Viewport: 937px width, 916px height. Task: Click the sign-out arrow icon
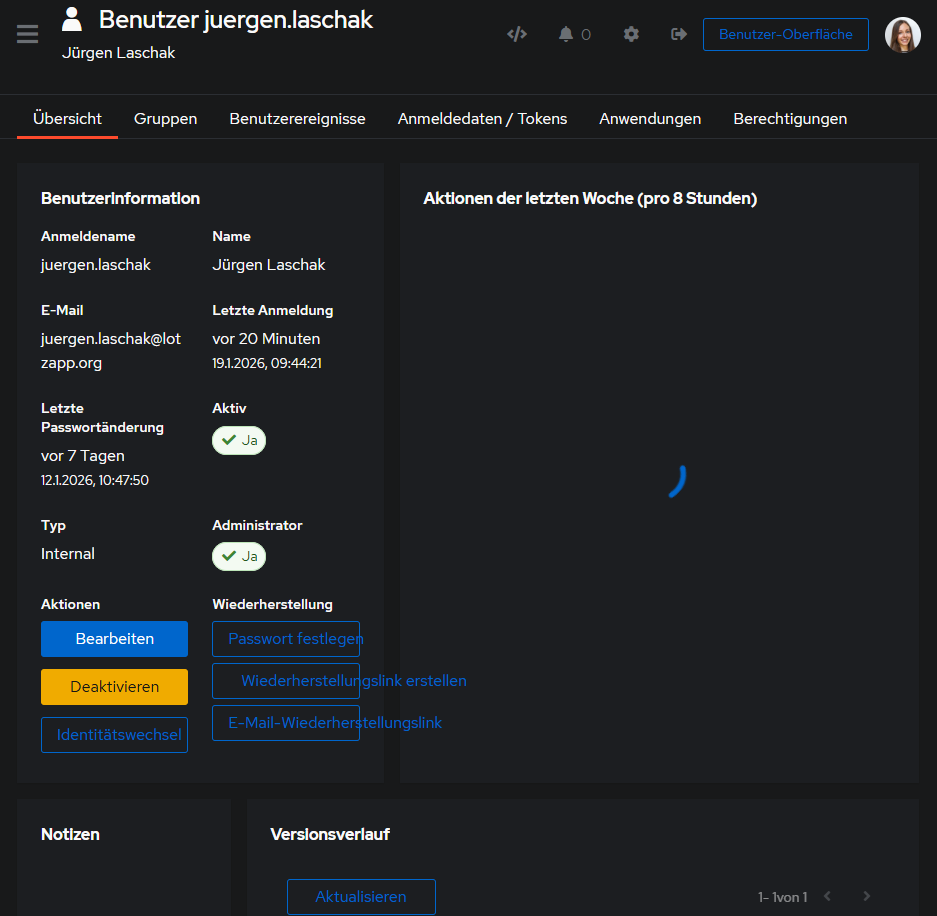point(679,34)
